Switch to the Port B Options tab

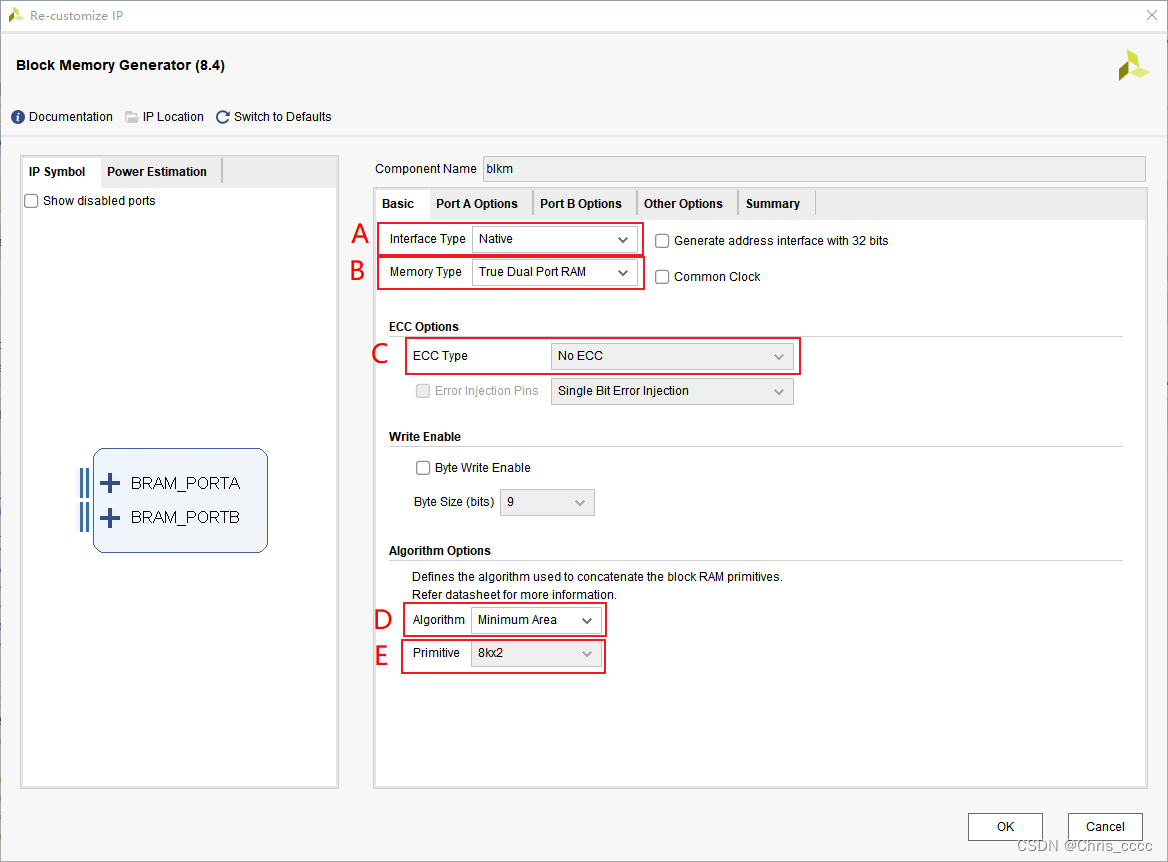[581, 204]
